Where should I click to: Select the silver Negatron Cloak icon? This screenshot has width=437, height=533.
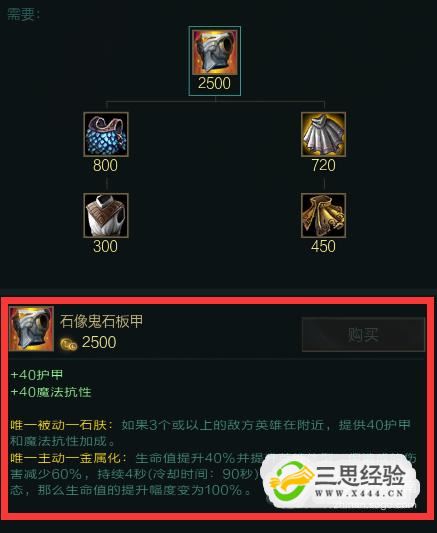tap(324, 134)
